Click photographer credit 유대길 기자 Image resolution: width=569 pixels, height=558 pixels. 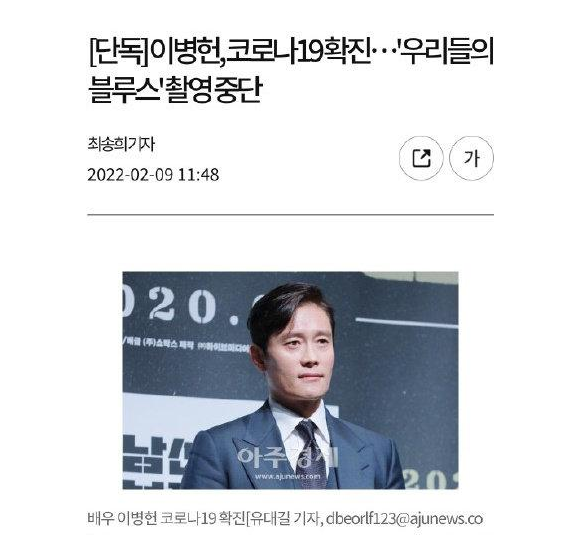(x=285, y=518)
